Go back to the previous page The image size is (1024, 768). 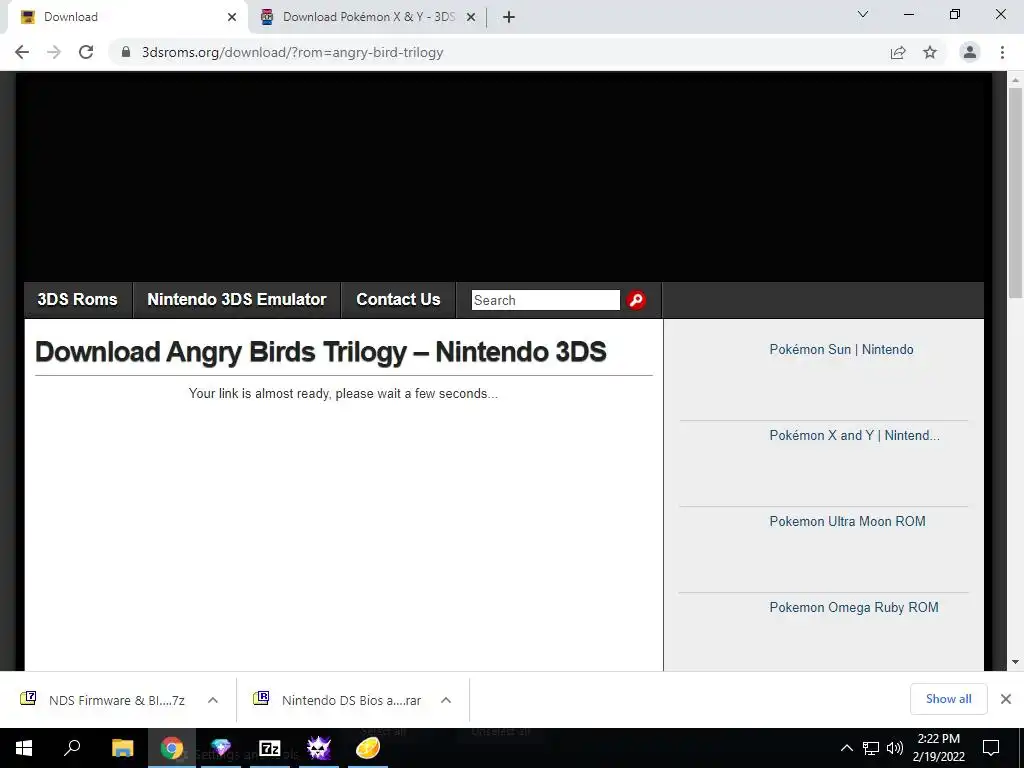point(22,52)
